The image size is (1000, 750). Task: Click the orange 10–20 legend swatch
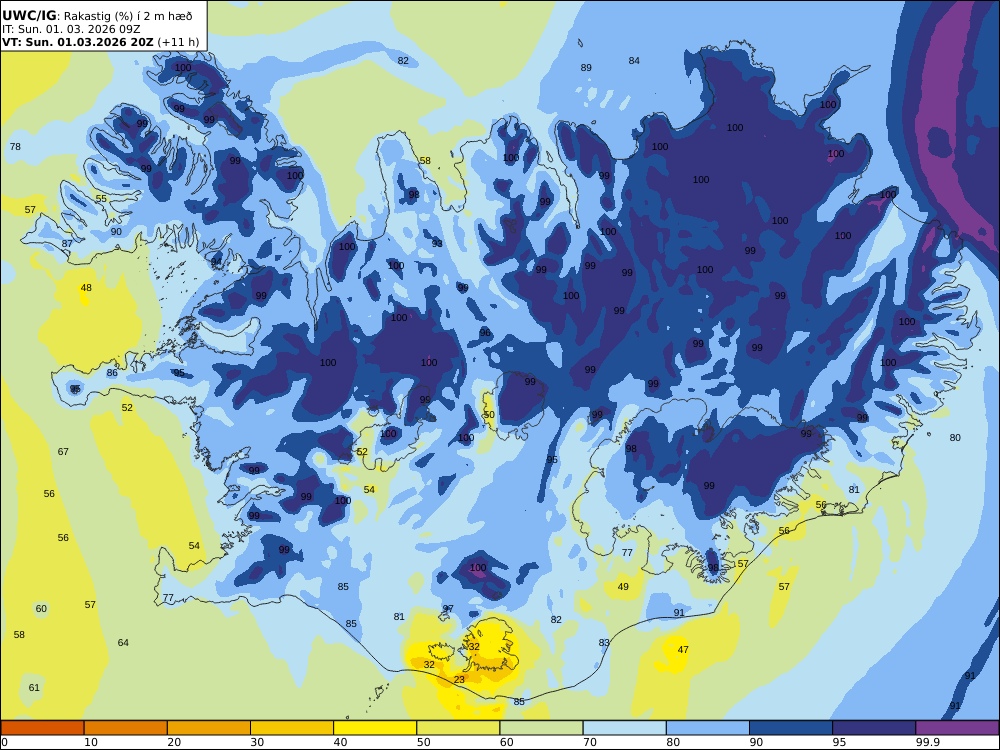tap(126, 728)
